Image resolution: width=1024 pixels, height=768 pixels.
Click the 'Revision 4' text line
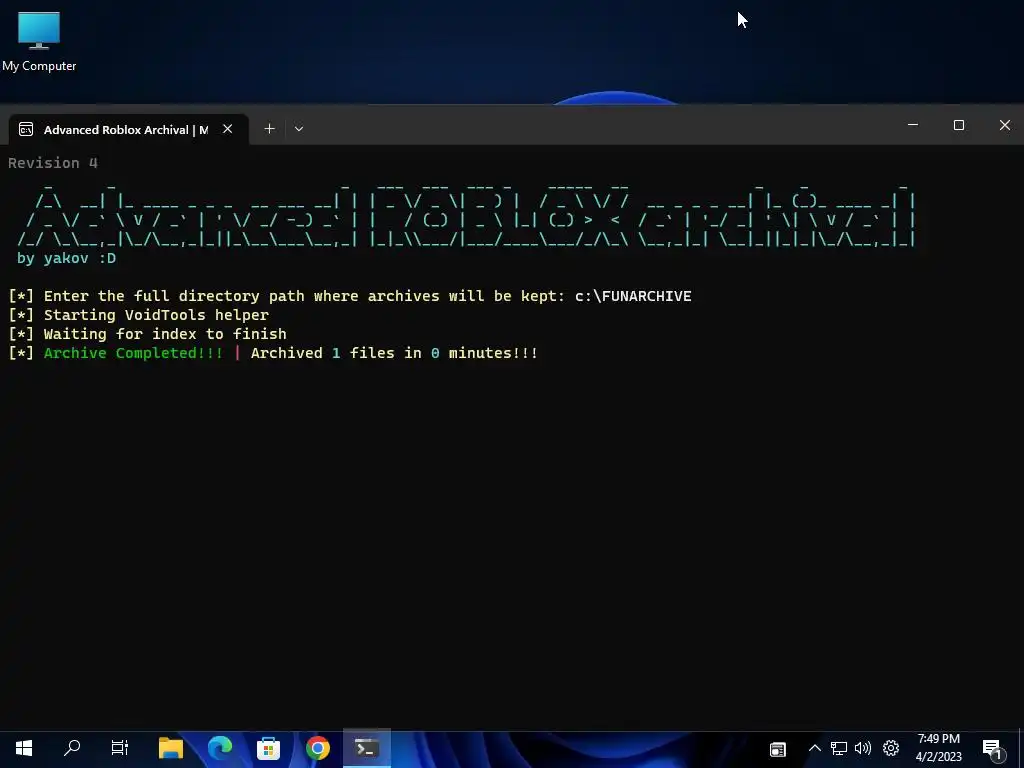pos(53,163)
